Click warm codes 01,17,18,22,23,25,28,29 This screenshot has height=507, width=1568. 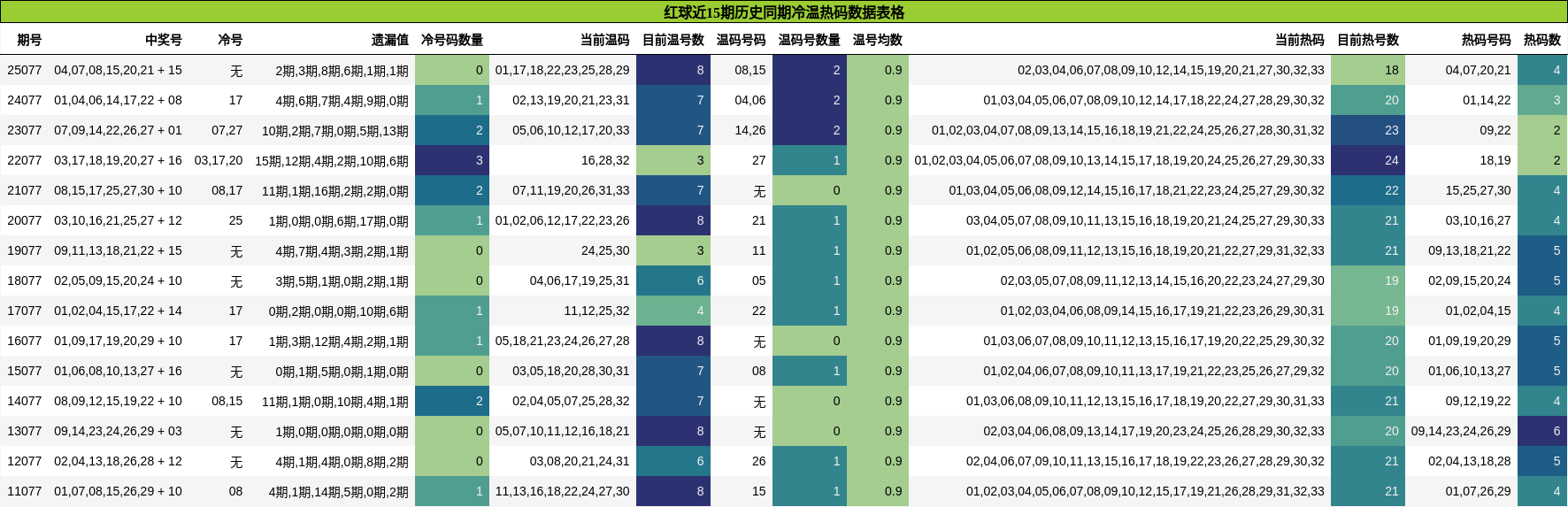point(563,70)
